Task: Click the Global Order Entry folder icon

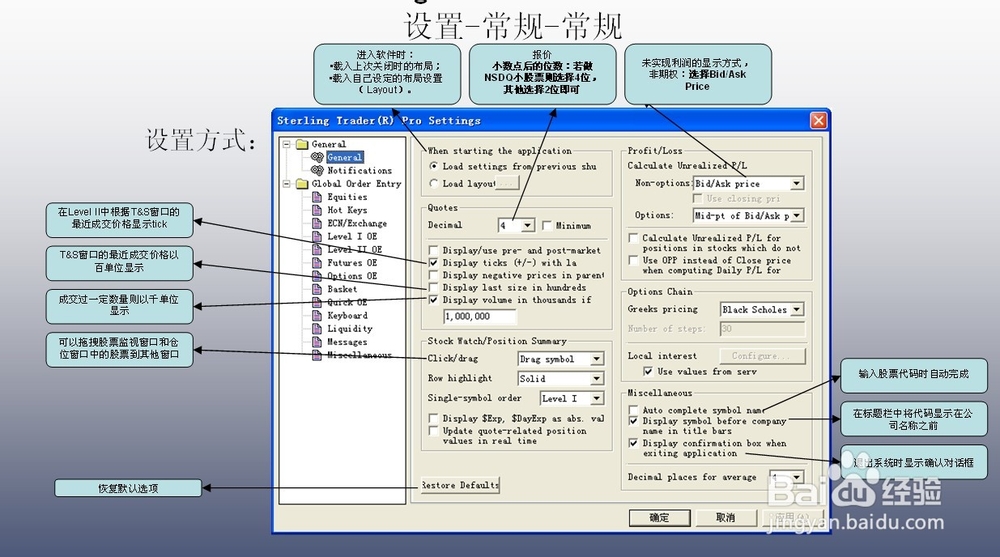Action: click(302, 184)
